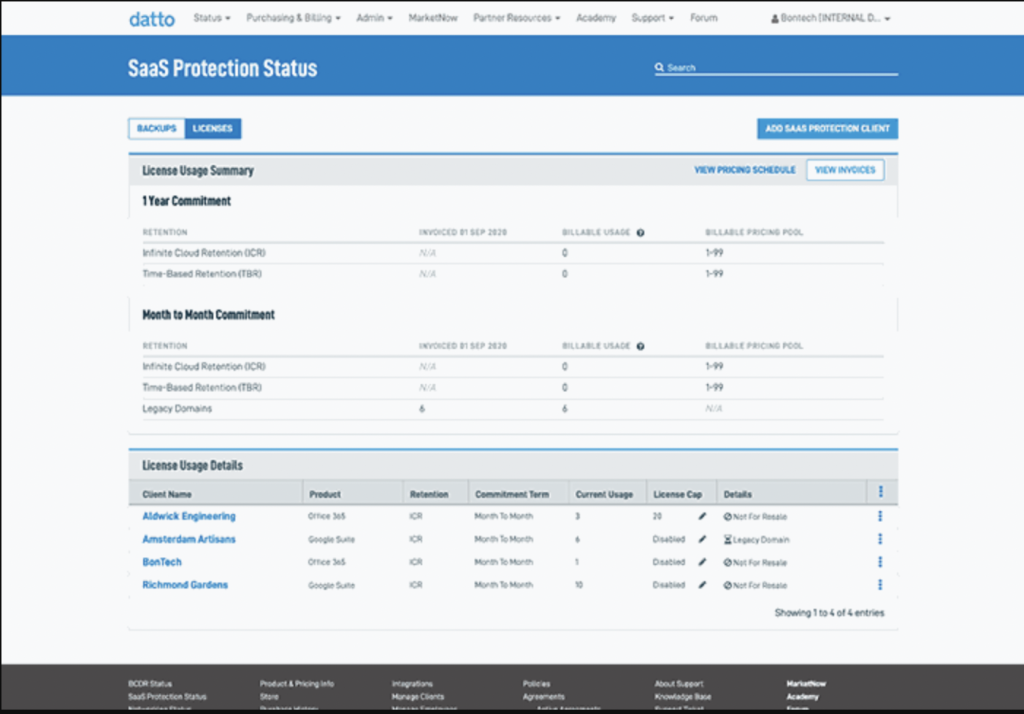Open row actions menu for Richmond Gardens

point(880,585)
